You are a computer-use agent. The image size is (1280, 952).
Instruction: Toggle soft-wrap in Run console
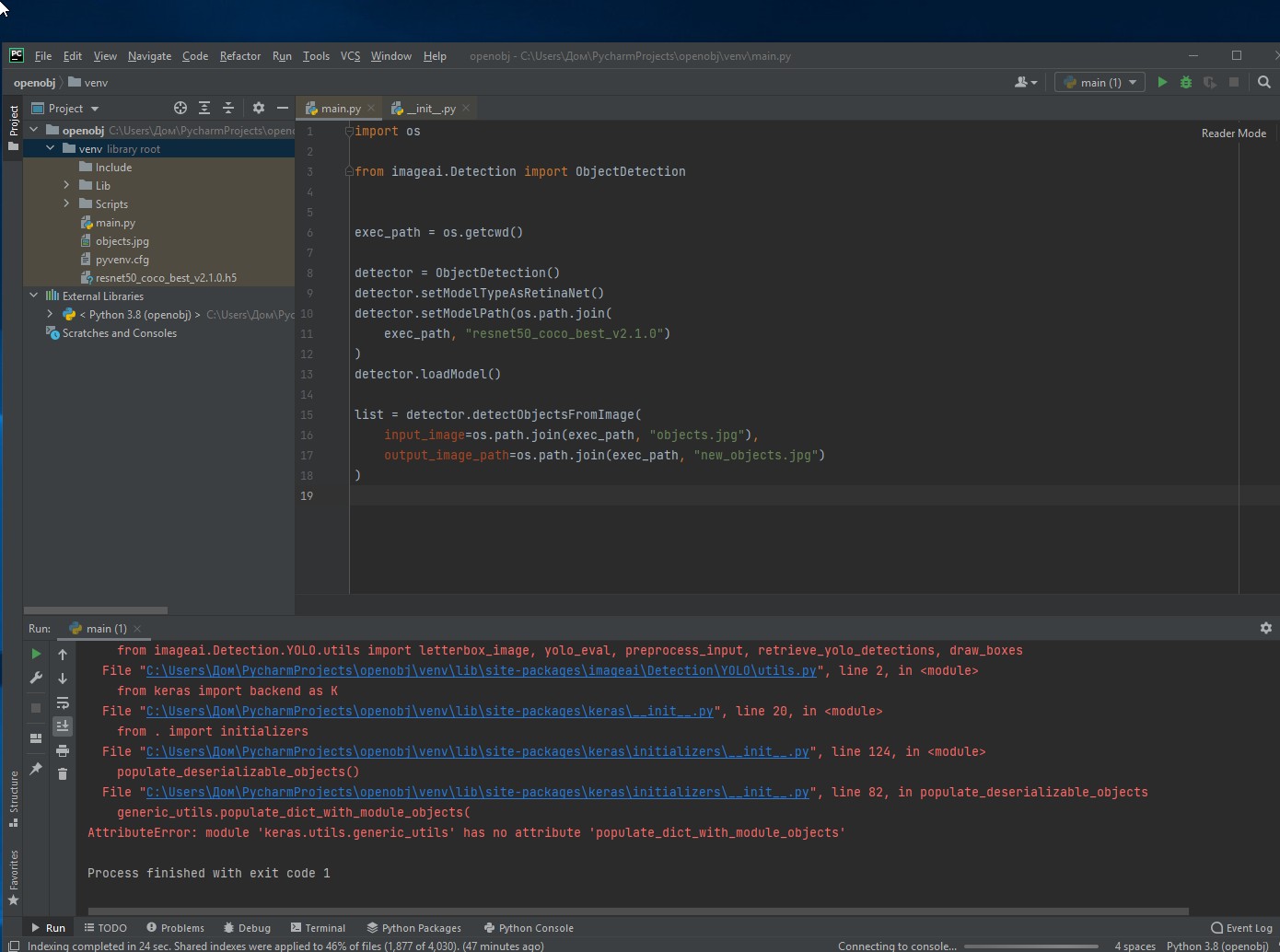[63, 702]
